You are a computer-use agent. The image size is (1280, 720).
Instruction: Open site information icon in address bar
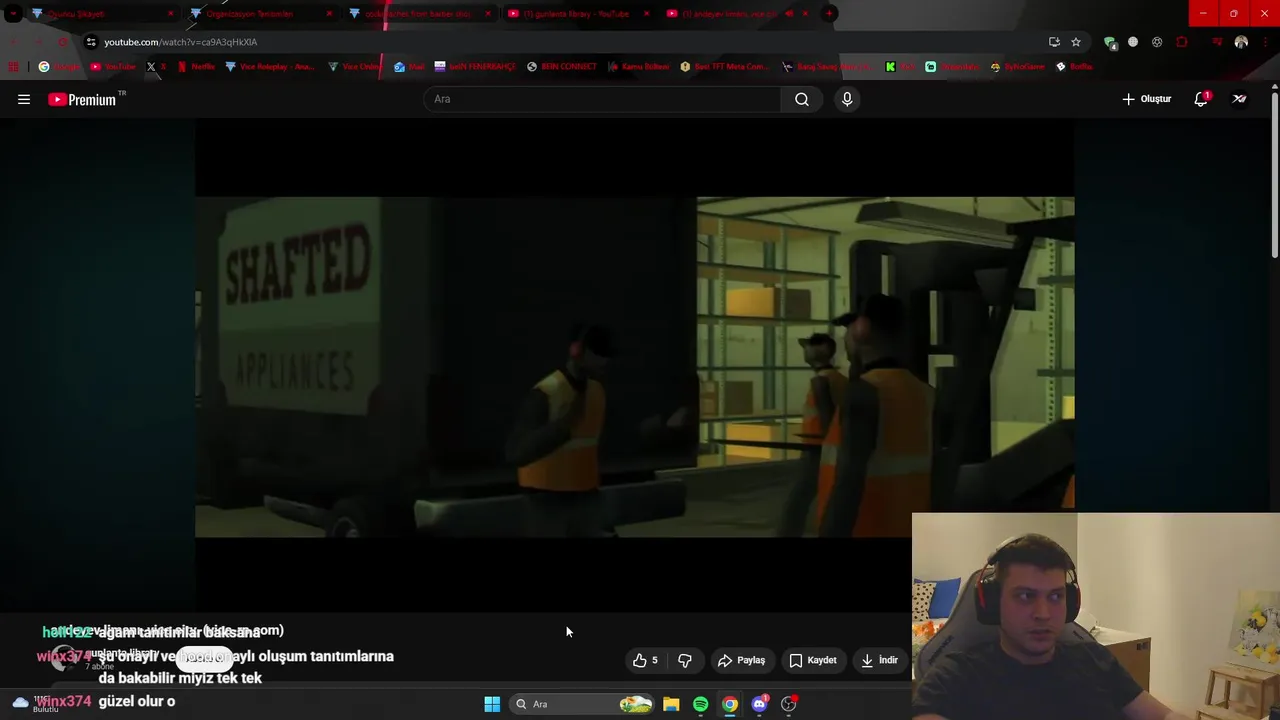click(x=91, y=42)
